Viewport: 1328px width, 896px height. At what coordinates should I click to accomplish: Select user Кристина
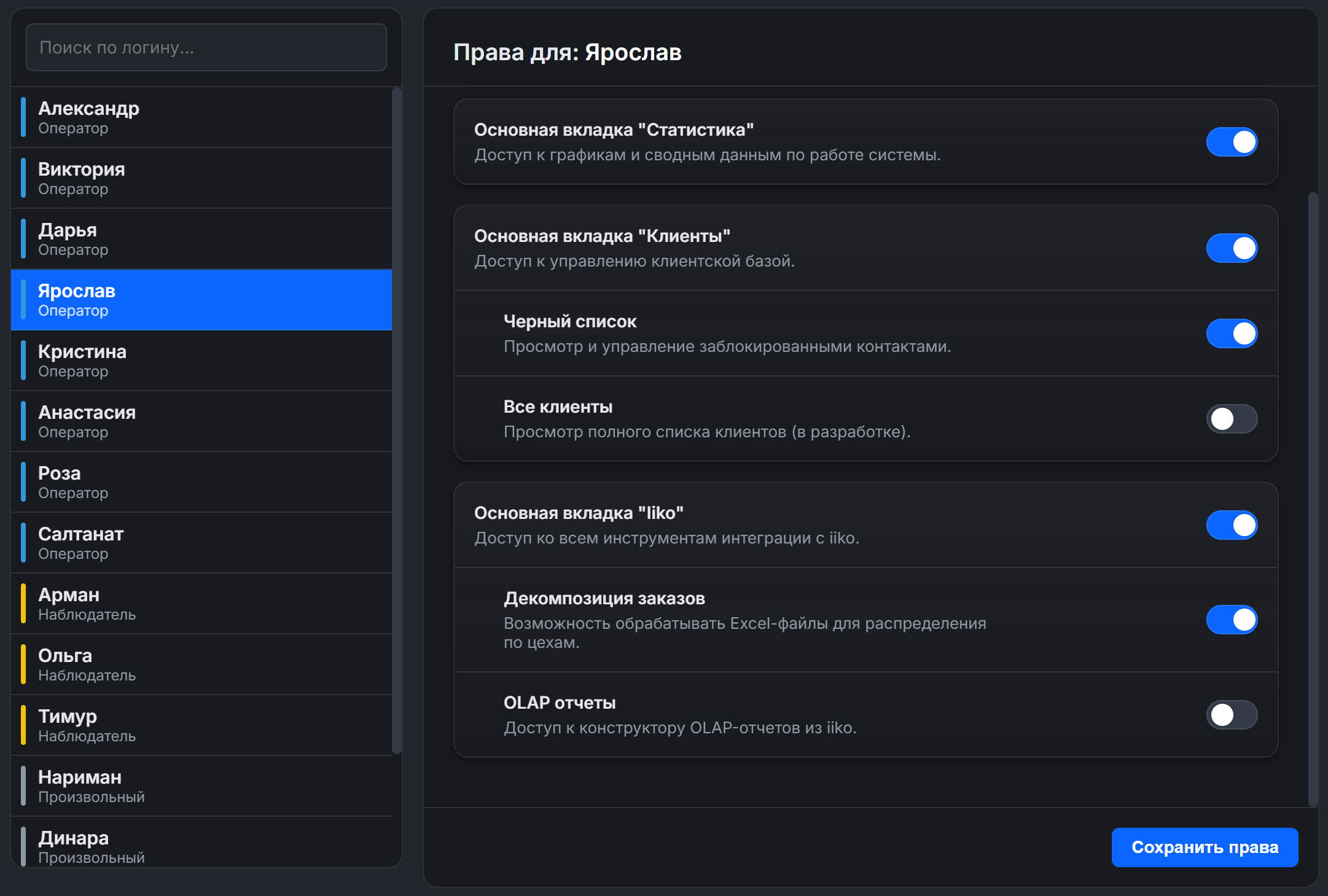[203, 360]
